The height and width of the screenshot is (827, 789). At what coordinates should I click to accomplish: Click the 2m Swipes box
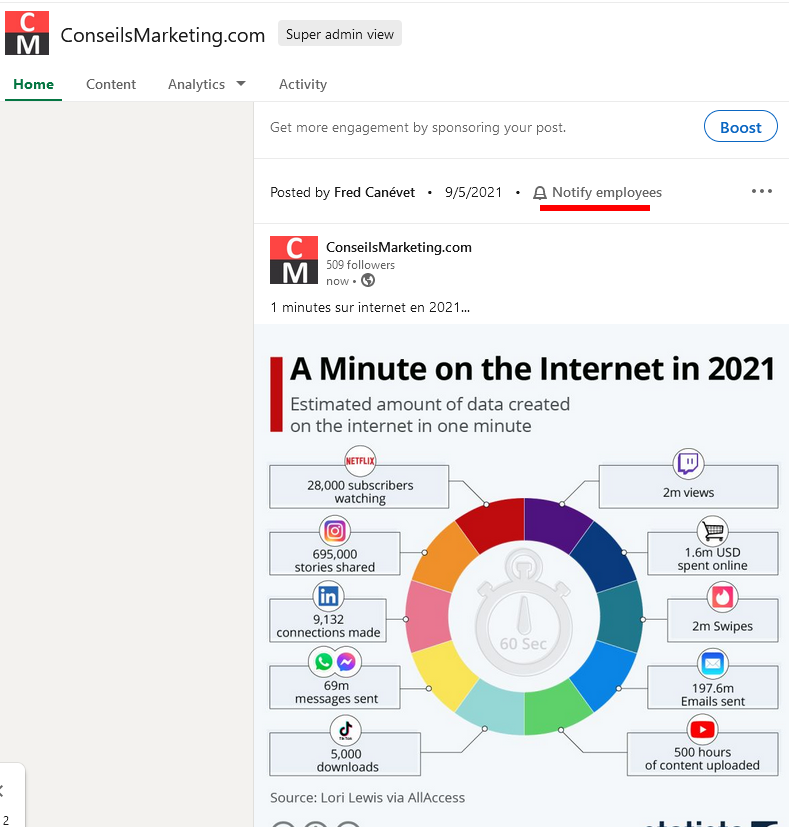click(x=723, y=620)
